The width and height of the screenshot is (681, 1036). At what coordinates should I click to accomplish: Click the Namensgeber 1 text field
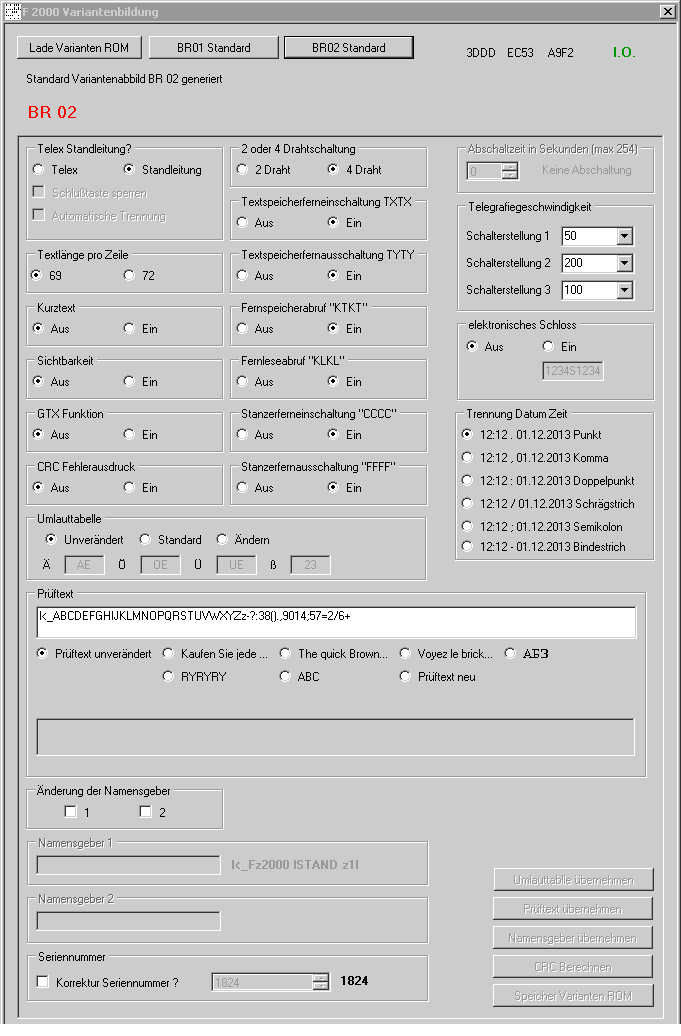click(129, 865)
